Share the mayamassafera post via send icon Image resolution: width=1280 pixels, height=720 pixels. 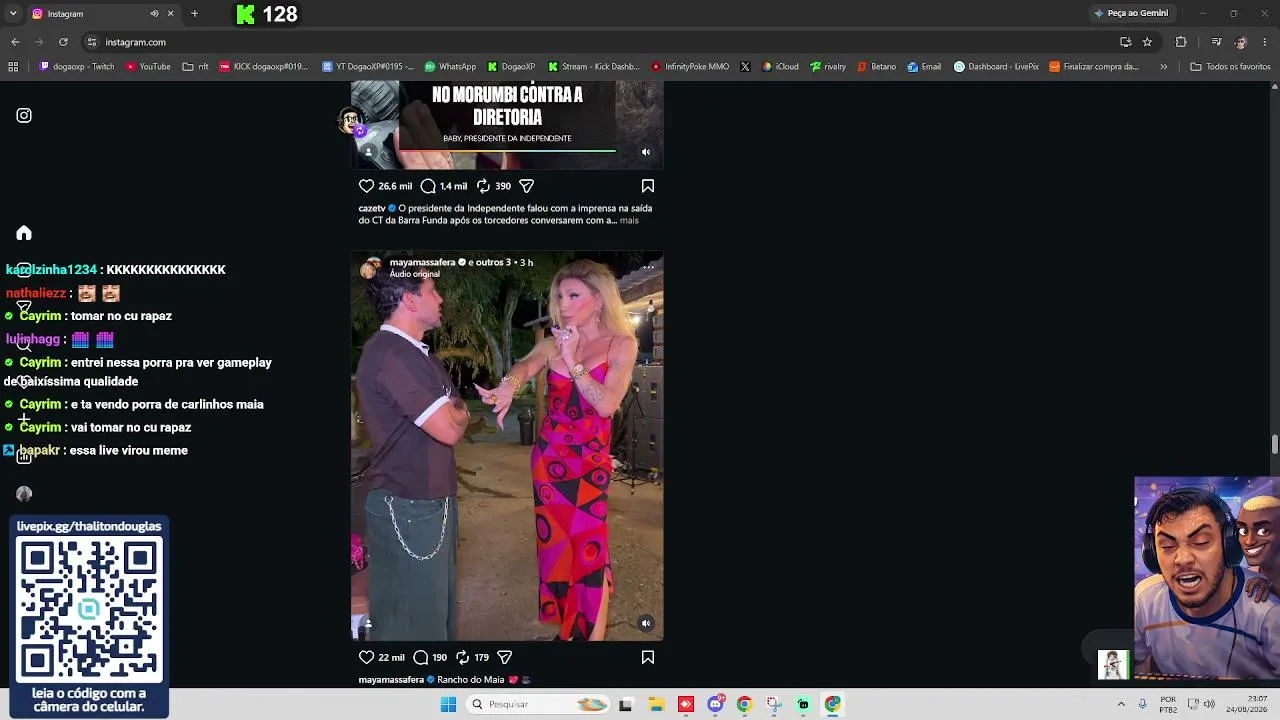point(505,657)
